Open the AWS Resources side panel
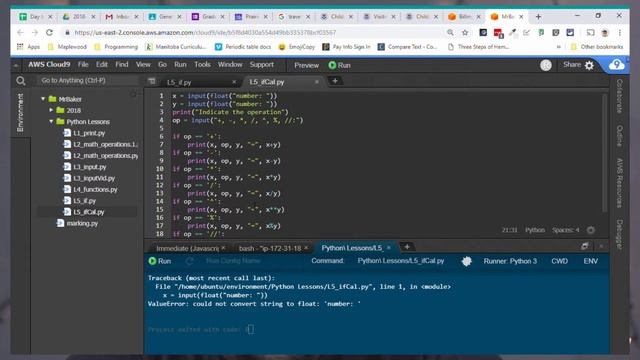Screen dimensions: 640x360 click(x=619, y=183)
